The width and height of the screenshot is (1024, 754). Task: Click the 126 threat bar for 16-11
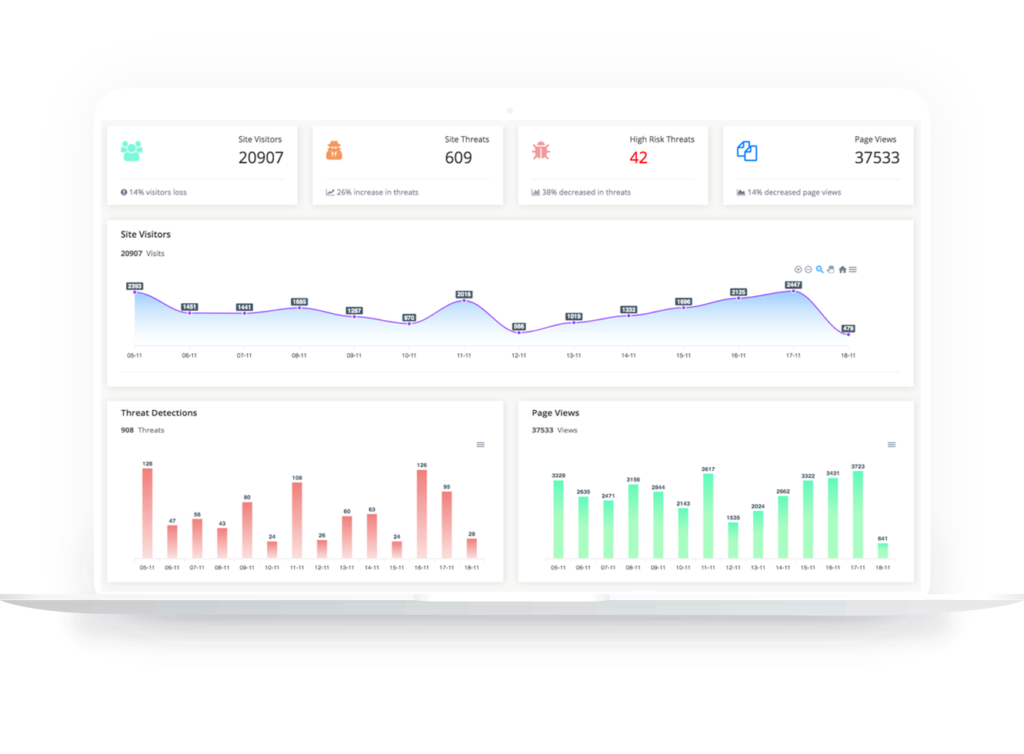click(x=422, y=514)
